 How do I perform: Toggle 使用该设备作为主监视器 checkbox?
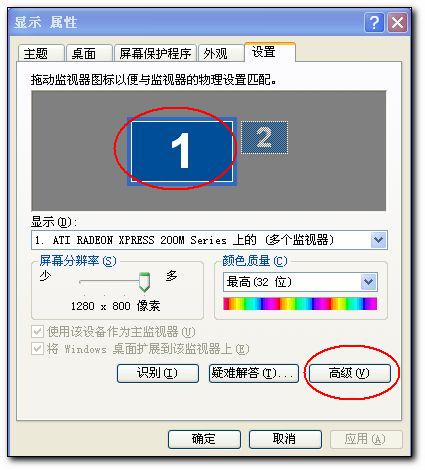point(37,332)
